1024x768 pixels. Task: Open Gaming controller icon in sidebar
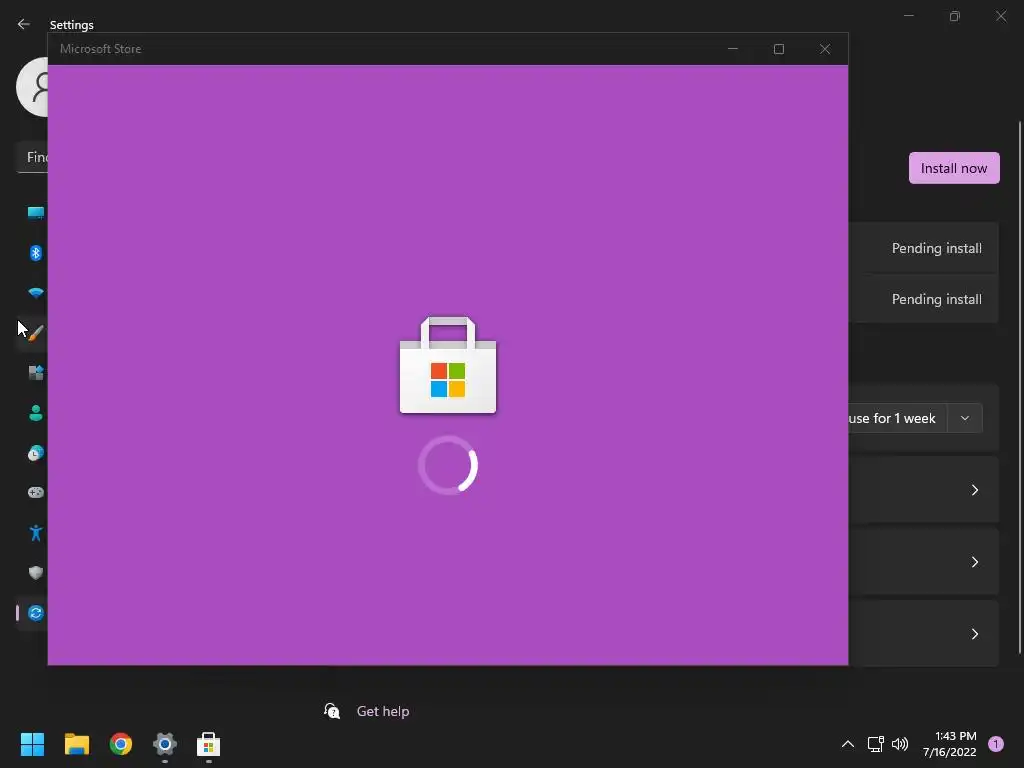coord(36,492)
